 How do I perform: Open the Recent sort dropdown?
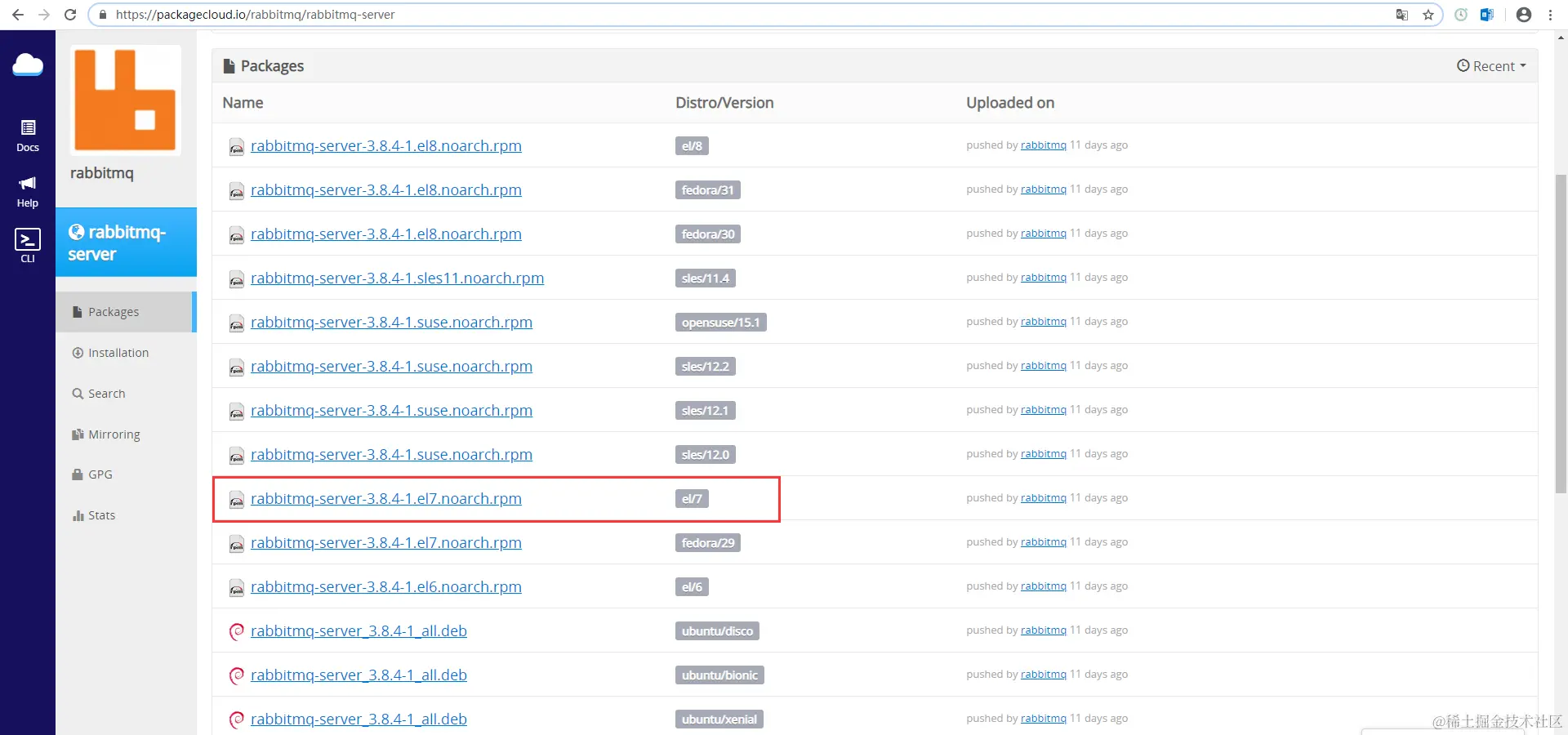[x=1491, y=66]
